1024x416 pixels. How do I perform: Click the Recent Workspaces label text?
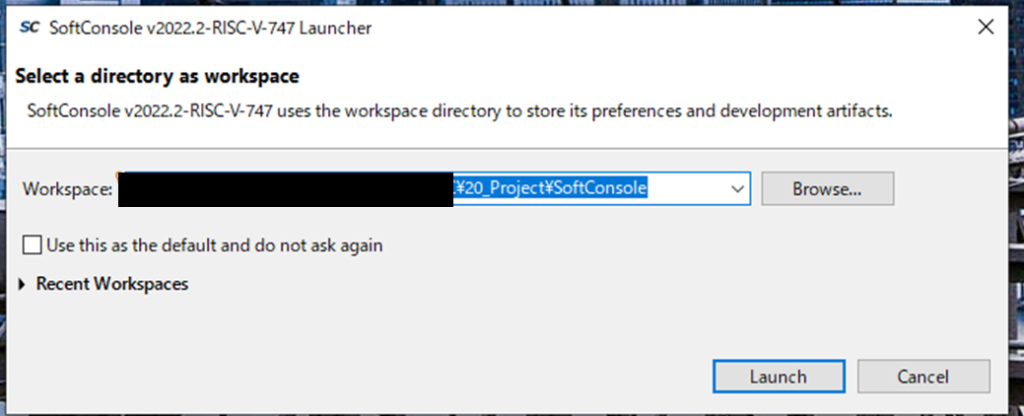[x=112, y=285]
